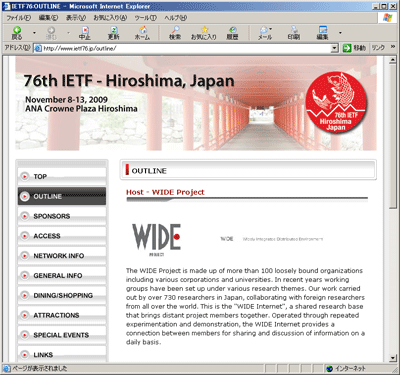Click the page icon in address bar
Screen dimensions: 400x375
point(38,48)
